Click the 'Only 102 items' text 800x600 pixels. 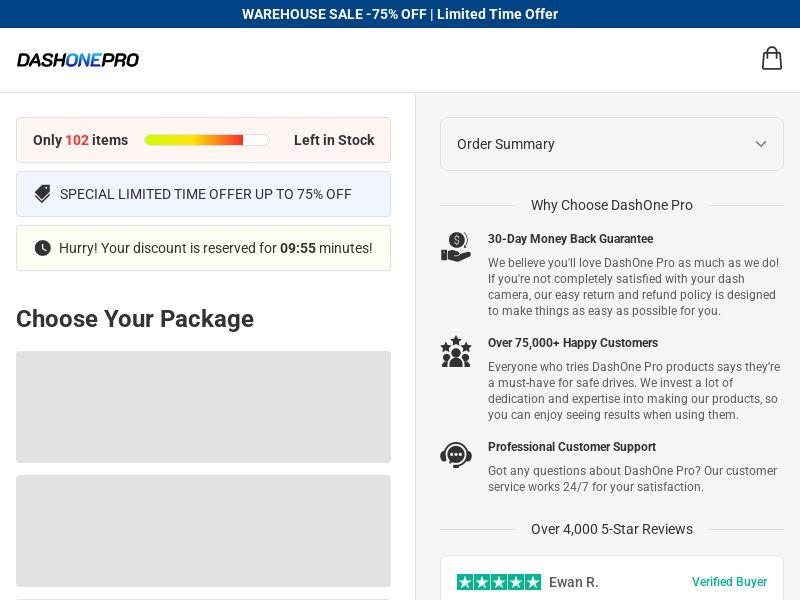[81, 140]
